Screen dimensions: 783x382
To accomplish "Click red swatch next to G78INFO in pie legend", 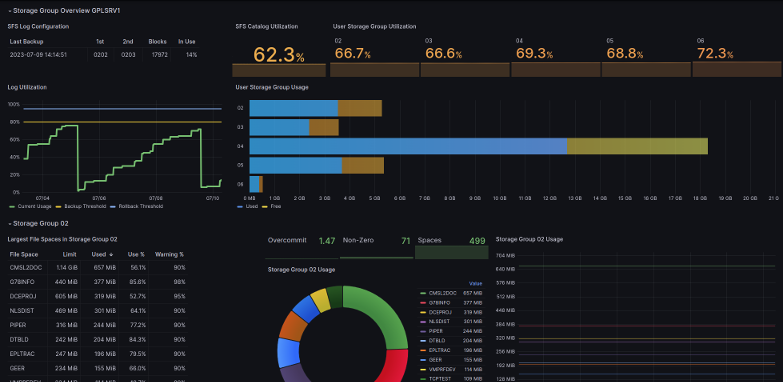I will [423, 303].
